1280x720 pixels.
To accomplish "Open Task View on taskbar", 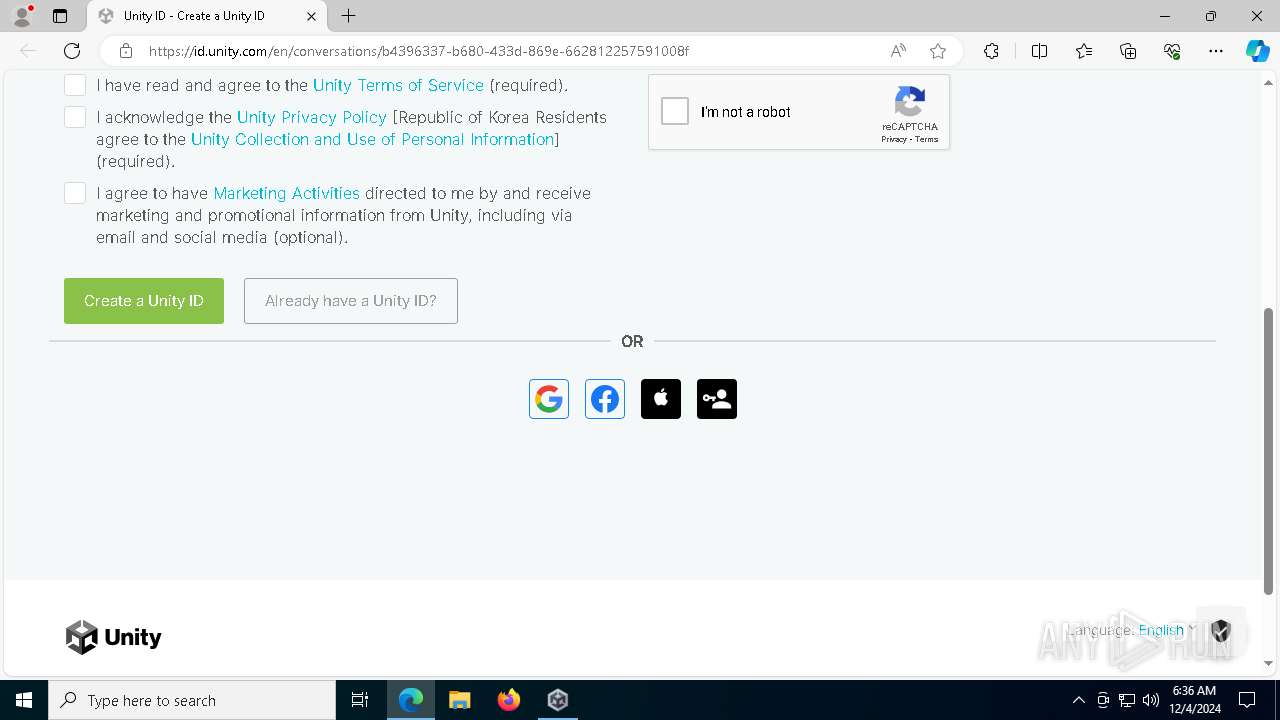I will point(360,700).
